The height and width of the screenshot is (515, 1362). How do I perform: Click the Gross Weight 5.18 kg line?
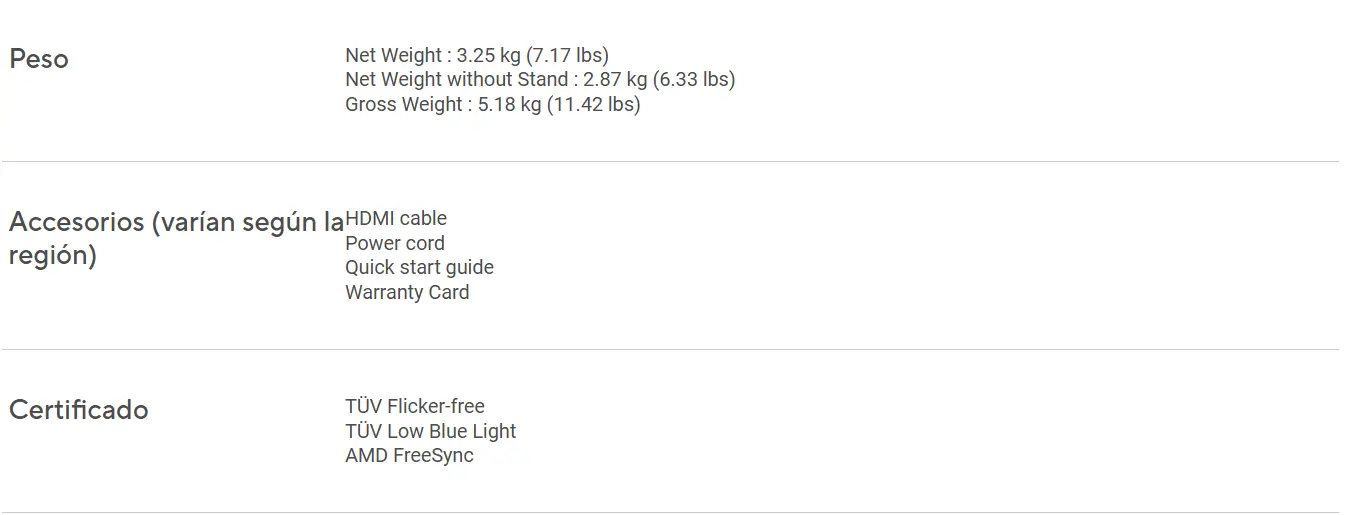(493, 104)
